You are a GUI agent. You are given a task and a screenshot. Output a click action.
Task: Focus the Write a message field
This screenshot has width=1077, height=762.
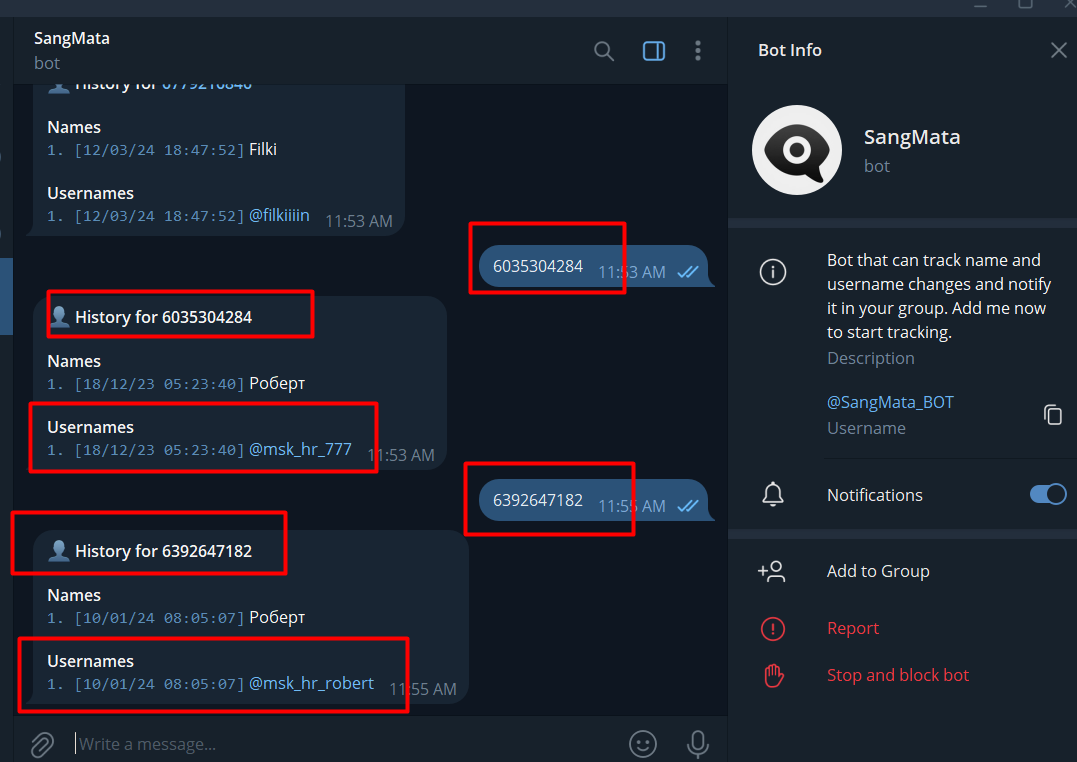click(x=343, y=744)
